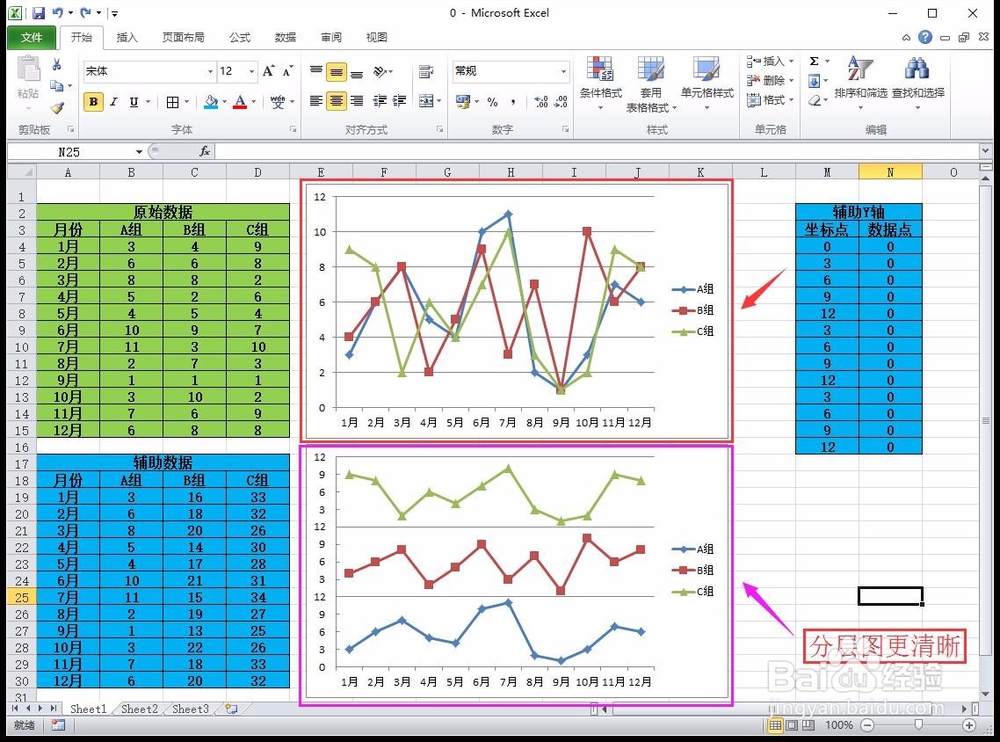1000x742 pixels.
Task: Click Format as Table (套用表格格式)
Action: (x=651, y=84)
